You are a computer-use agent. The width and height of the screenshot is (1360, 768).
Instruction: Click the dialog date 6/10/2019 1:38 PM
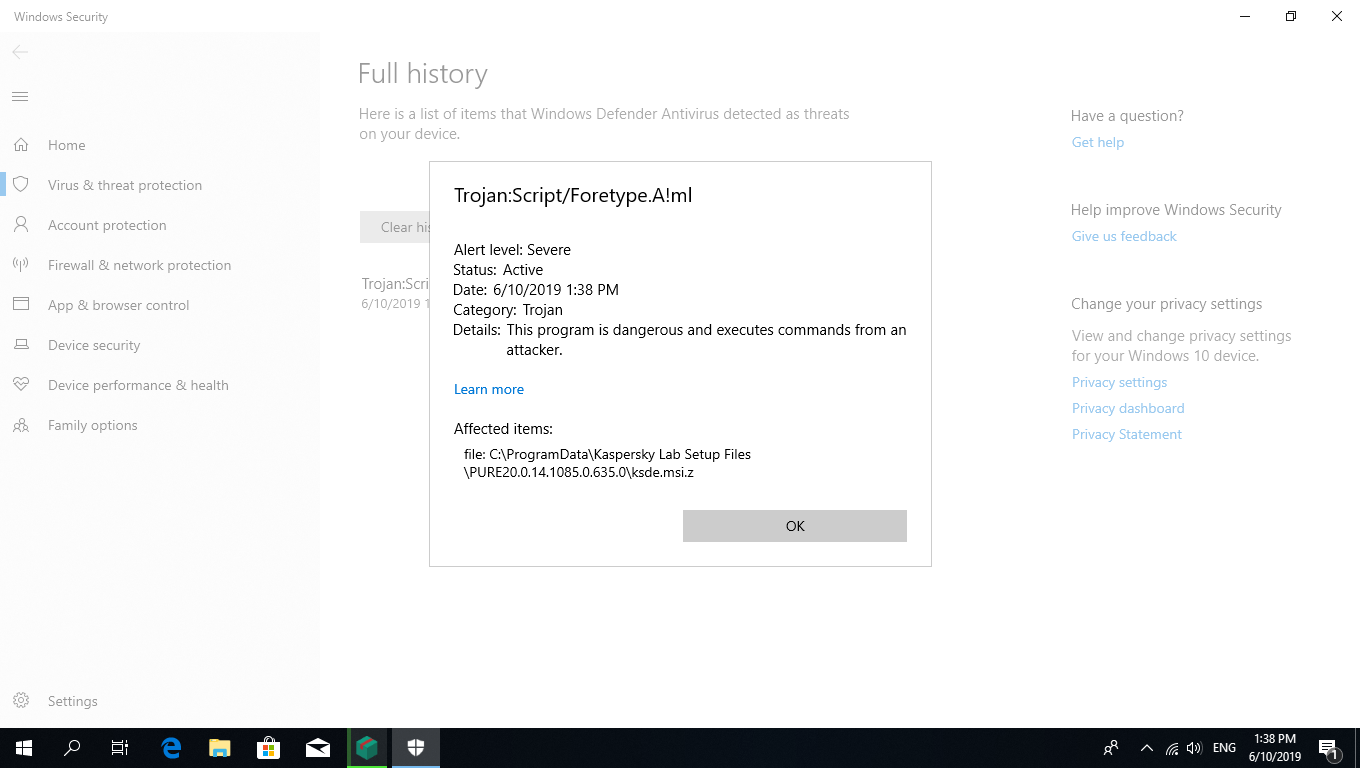coord(556,290)
